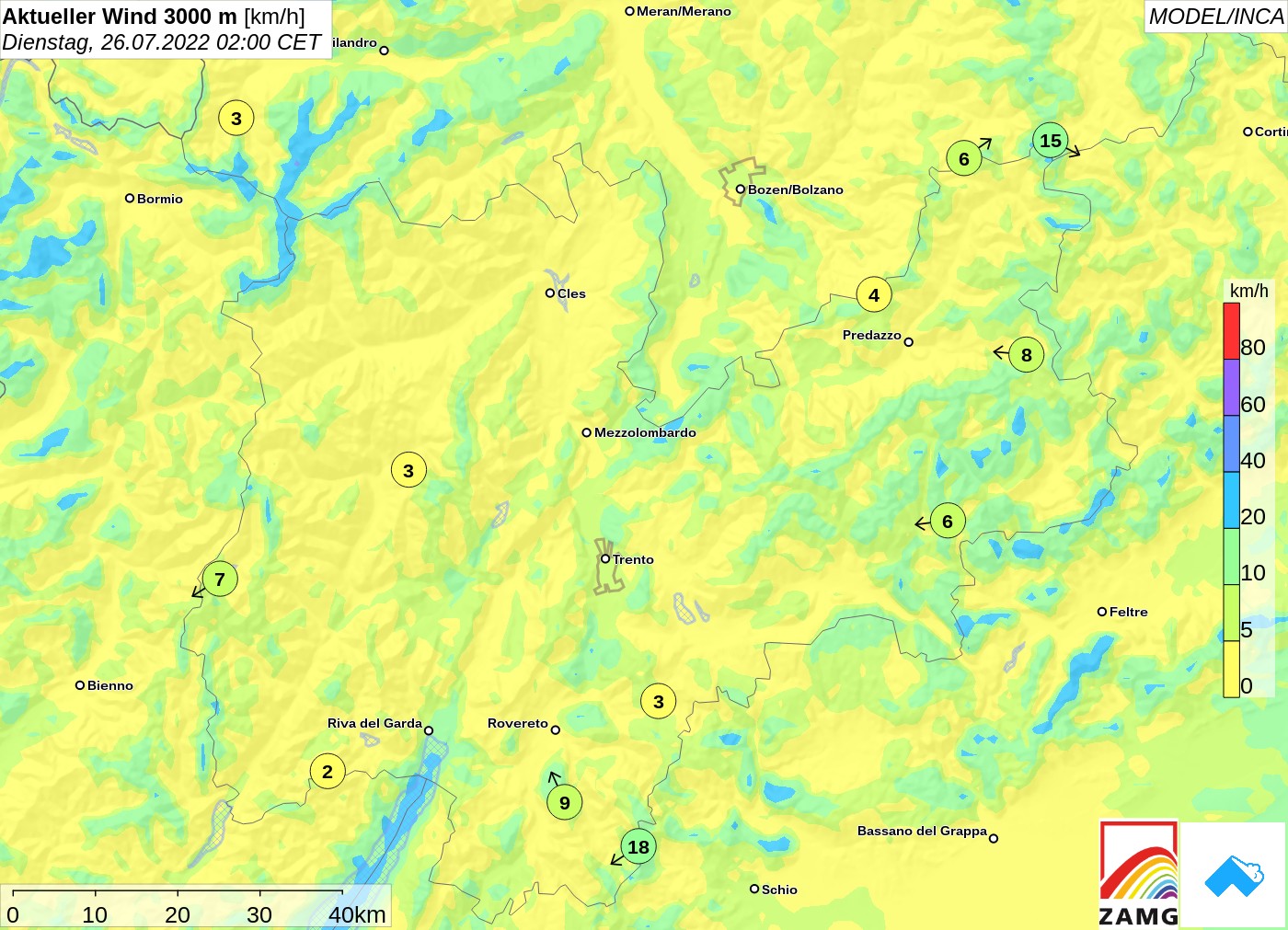Click the red 80 km/h legend swatch
Viewport: 1288px width, 930px height.
(1231, 331)
